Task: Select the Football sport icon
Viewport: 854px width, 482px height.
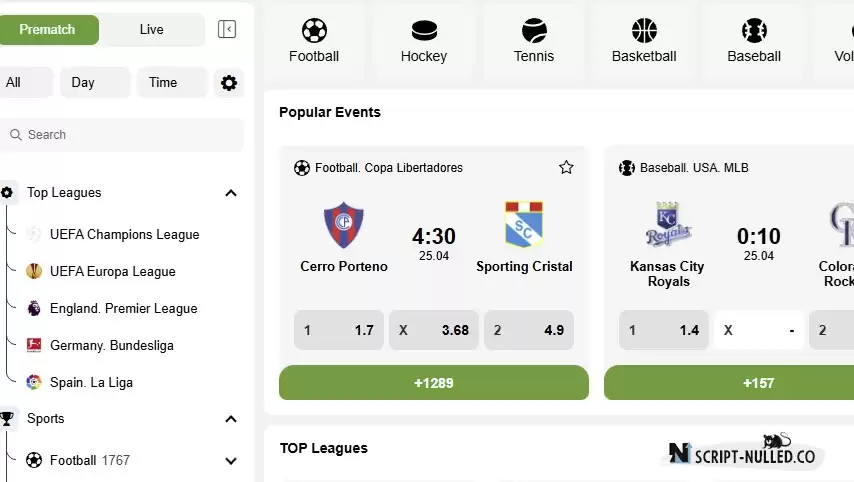Action: (314, 30)
